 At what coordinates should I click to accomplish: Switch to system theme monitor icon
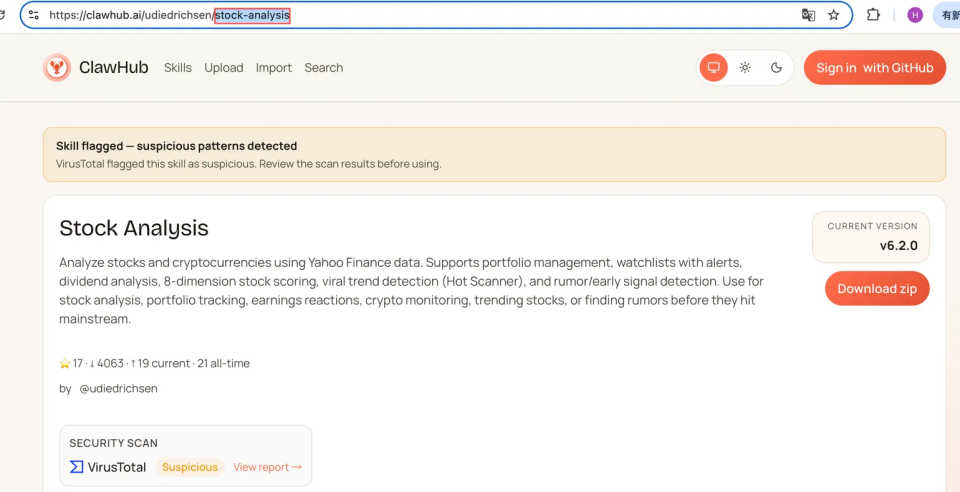[713, 68]
